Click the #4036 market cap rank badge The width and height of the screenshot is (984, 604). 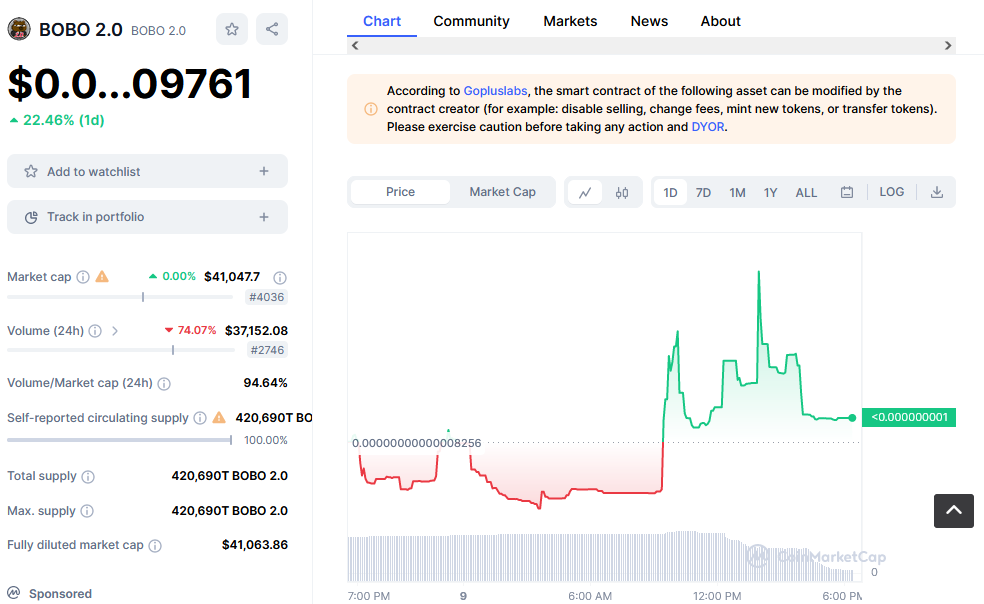267,297
